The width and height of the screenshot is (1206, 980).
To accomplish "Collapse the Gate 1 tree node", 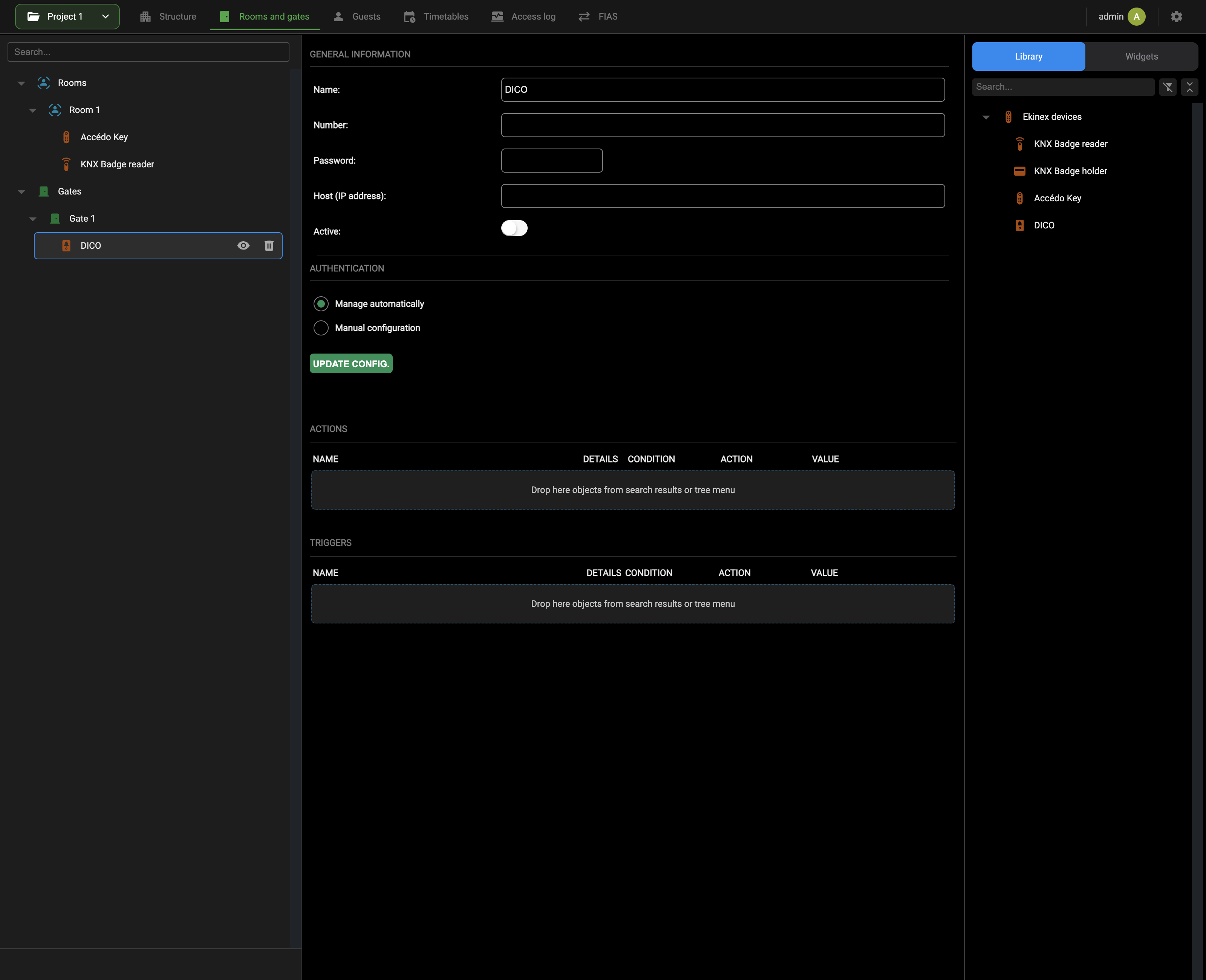I will 33,219.
